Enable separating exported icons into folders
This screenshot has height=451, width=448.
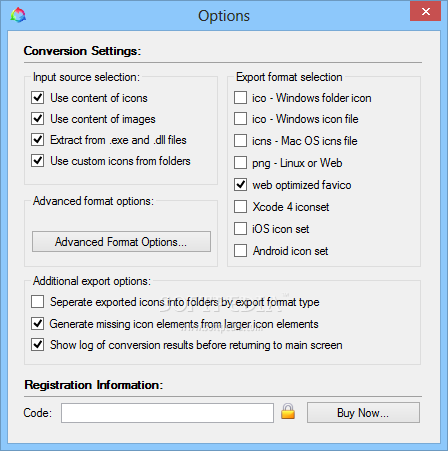point(38,302)
